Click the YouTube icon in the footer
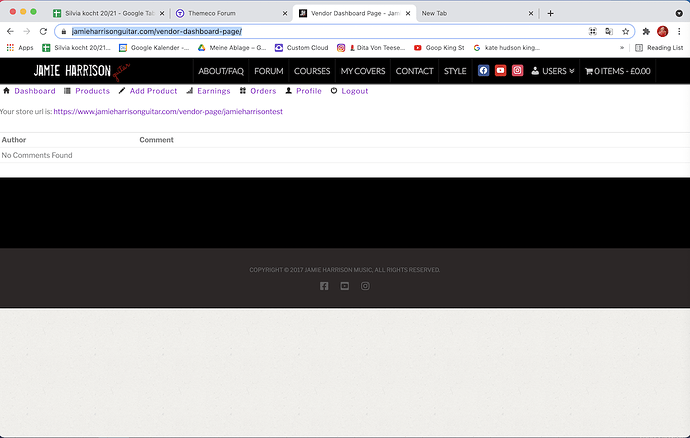The height and width of the screenshot is (438, 690). (x=345, y=286)
